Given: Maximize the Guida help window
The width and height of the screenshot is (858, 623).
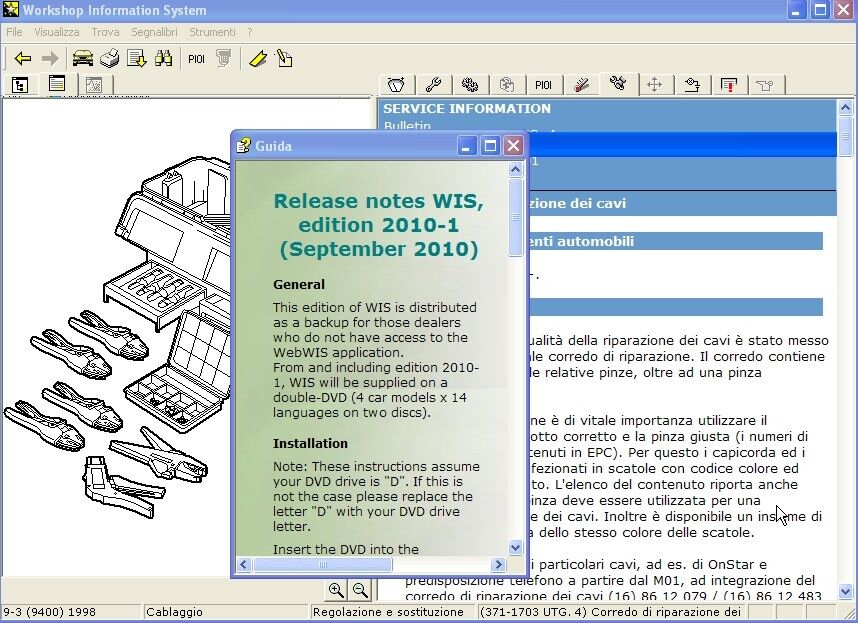Looking at the screenshot, I should click(490, 146).
